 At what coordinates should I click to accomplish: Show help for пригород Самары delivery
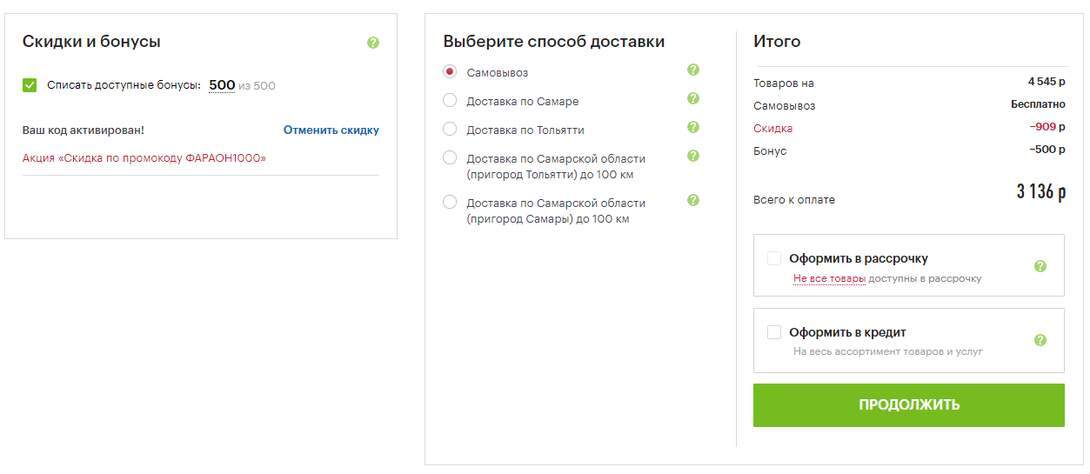[x=693, y=200]
